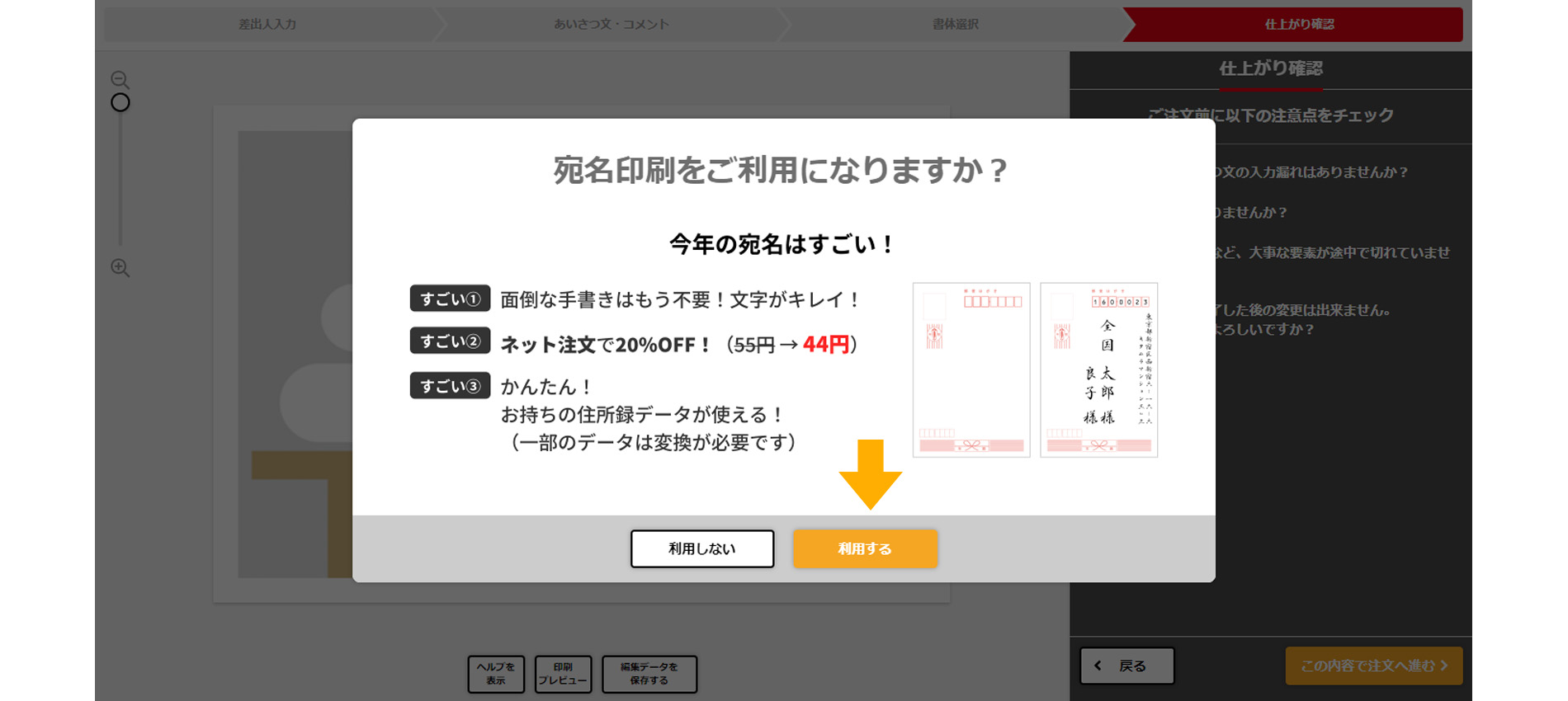
Task: Open the あいさつ文・コメント step tab
Action: [612, 25]
